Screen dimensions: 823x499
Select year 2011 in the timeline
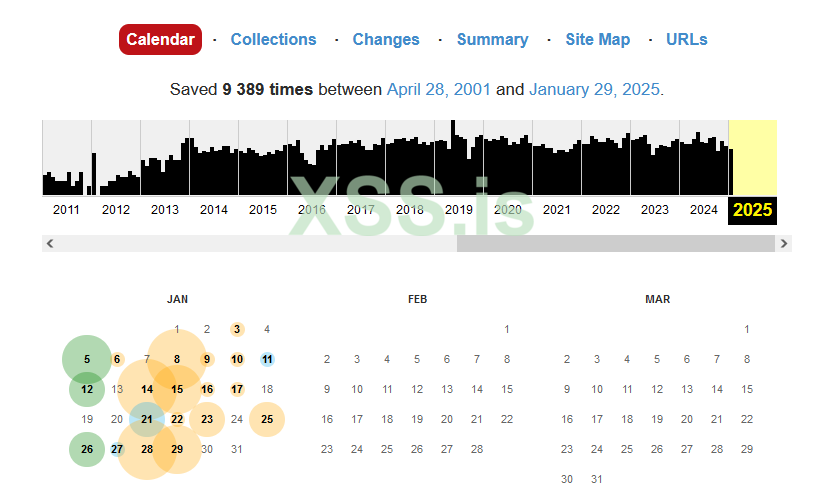[66, 210]
